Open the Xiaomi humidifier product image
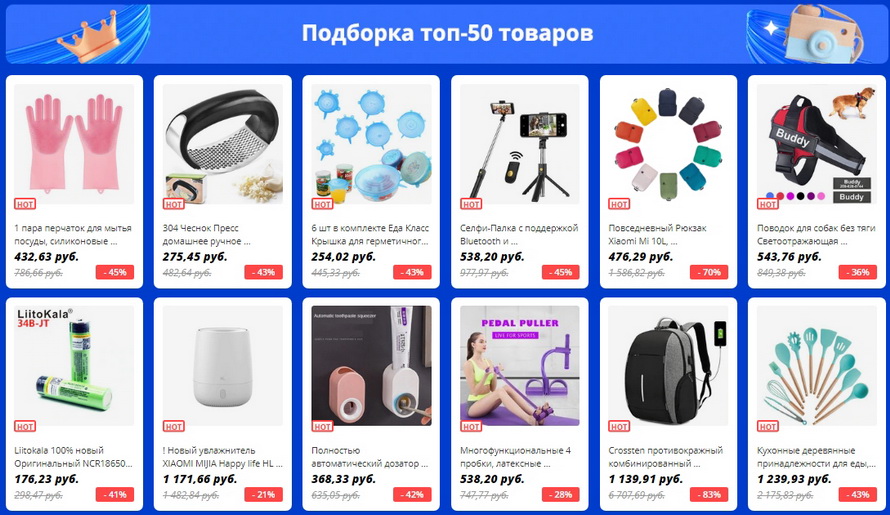The image size is (890, 515). pyautogui.click(x=222, y=366)
